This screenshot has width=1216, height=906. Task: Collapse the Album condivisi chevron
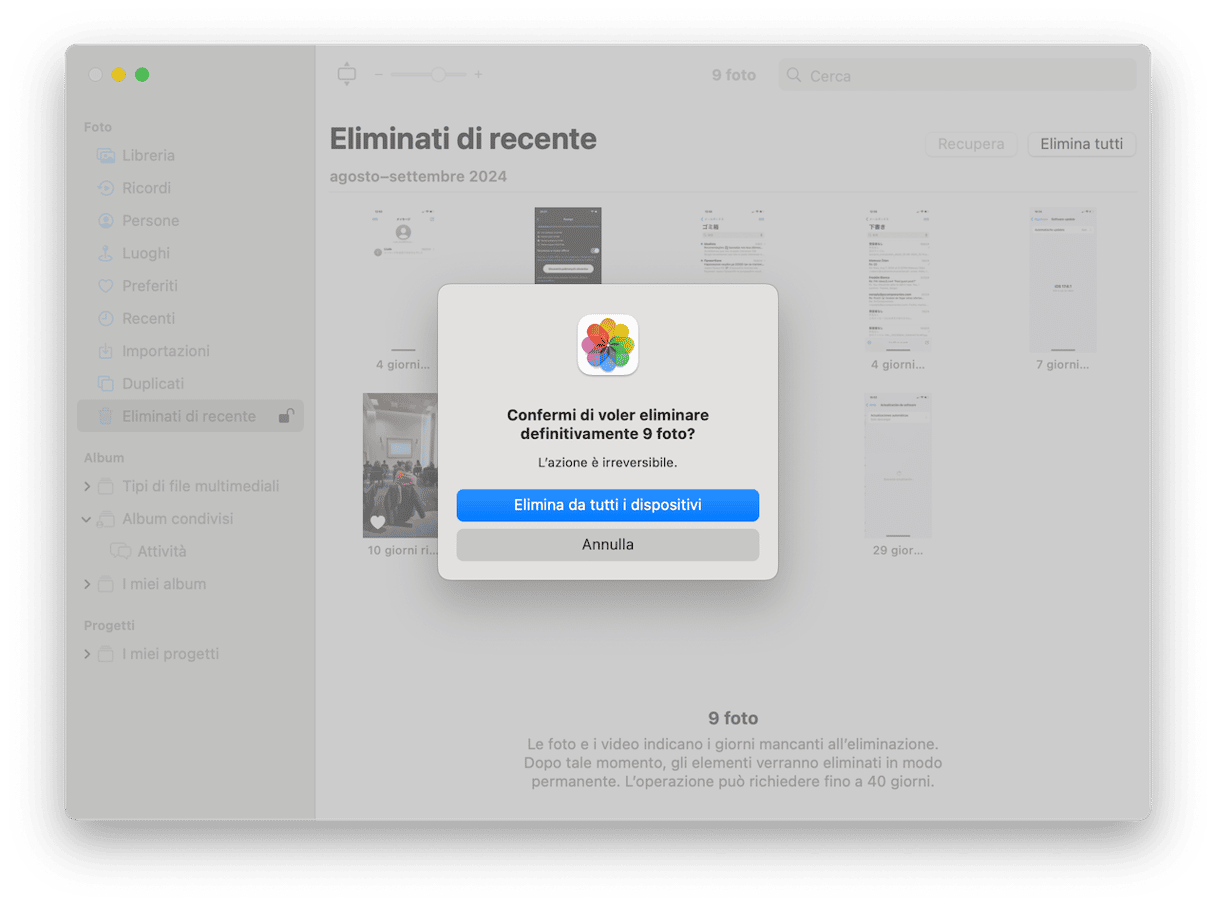pyautogui.click(x=87, y=519)
